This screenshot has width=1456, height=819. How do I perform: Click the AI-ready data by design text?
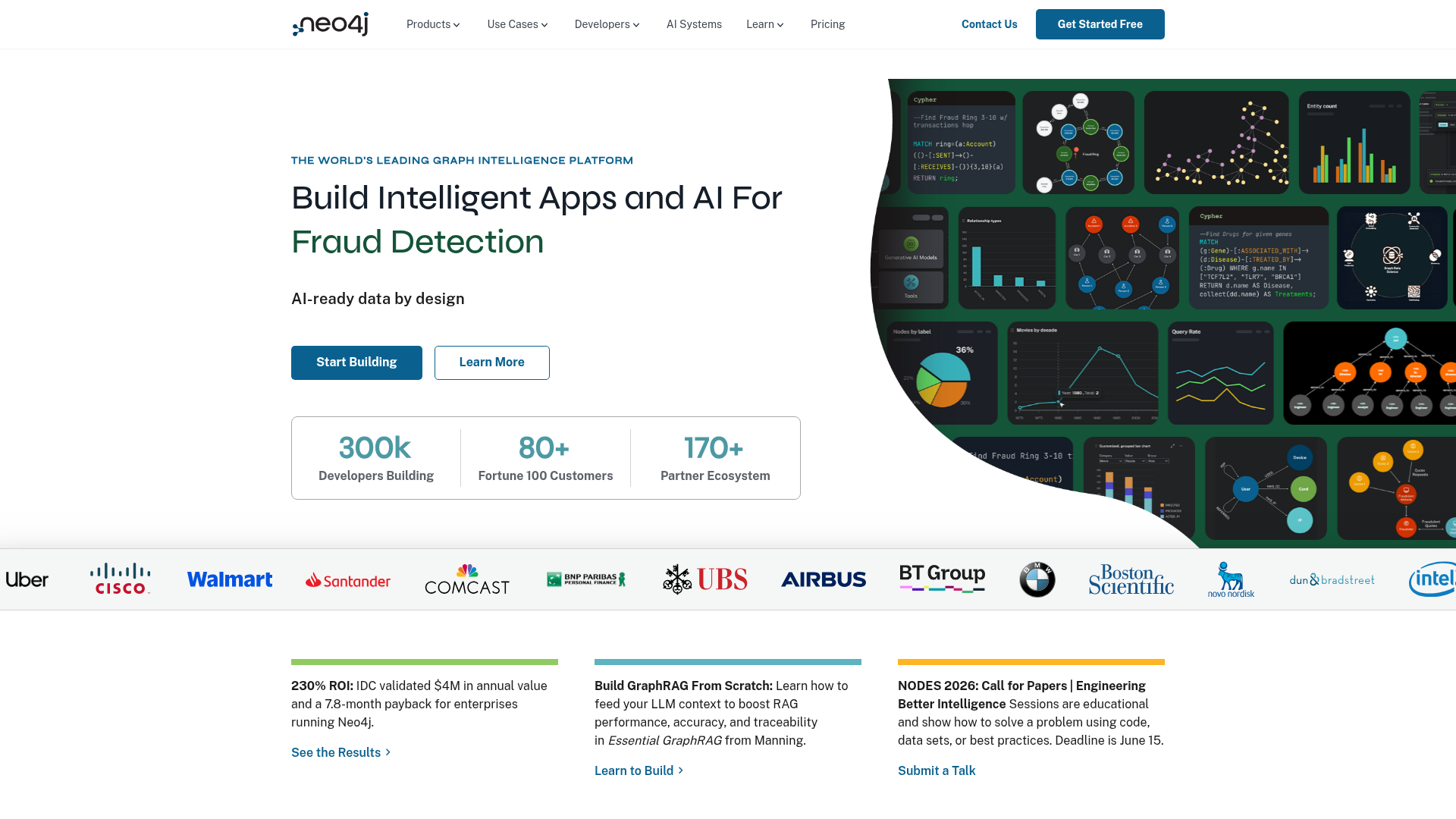click(x=378, y=299)
